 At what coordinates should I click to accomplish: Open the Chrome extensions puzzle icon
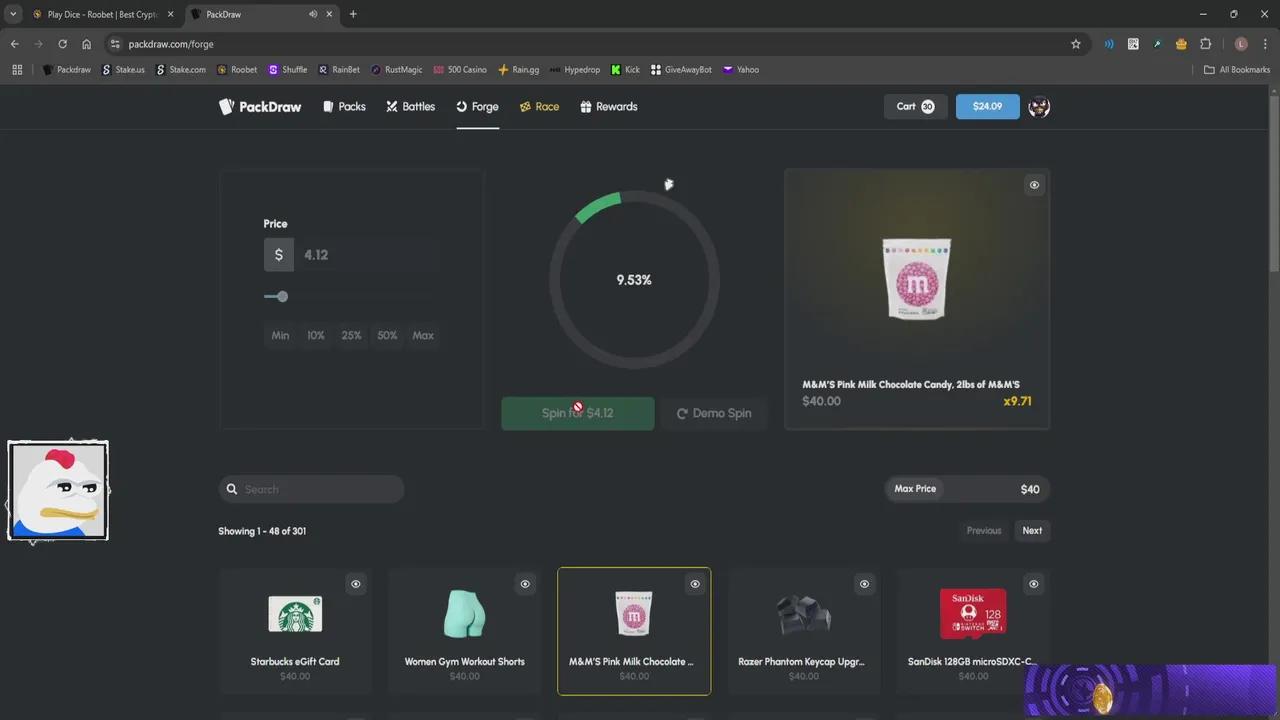tap(1205, 44)
